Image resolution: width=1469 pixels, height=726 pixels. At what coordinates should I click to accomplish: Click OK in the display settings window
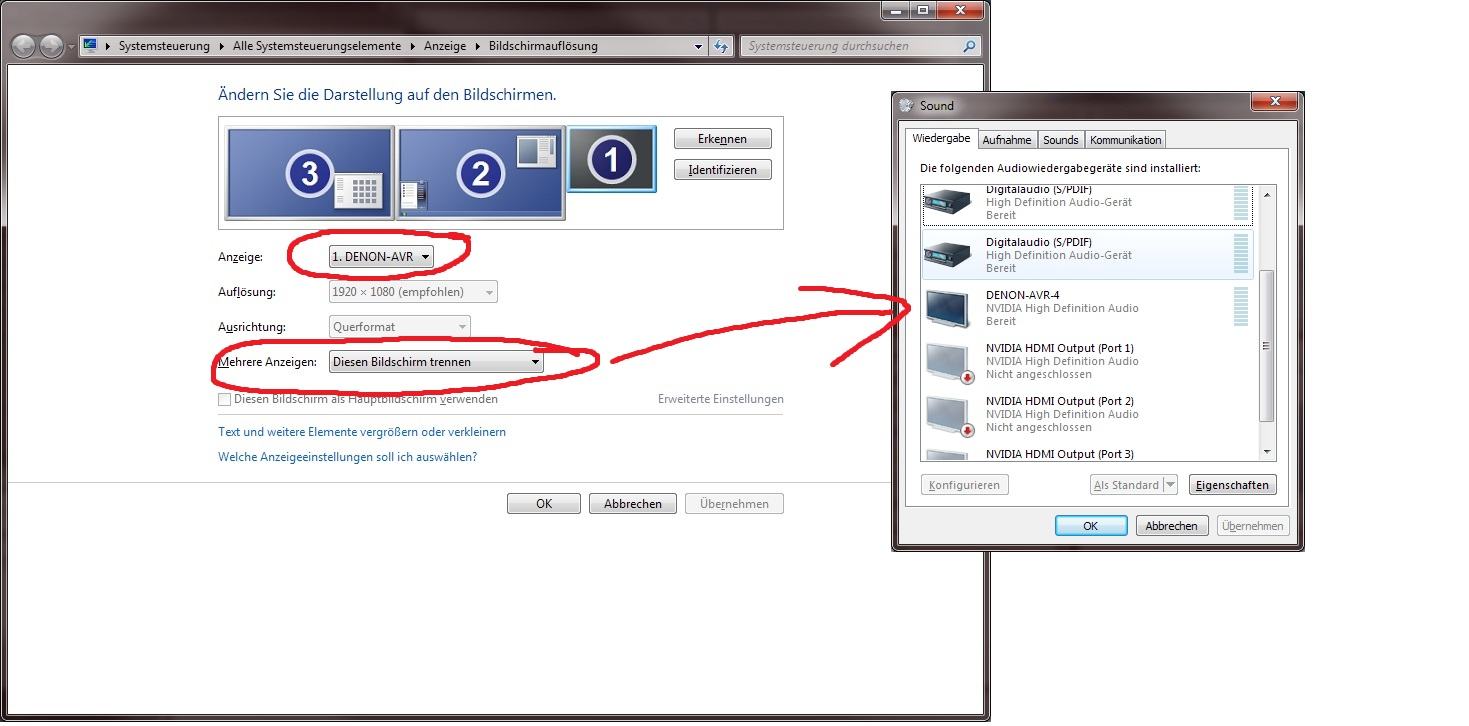(544, 504)
